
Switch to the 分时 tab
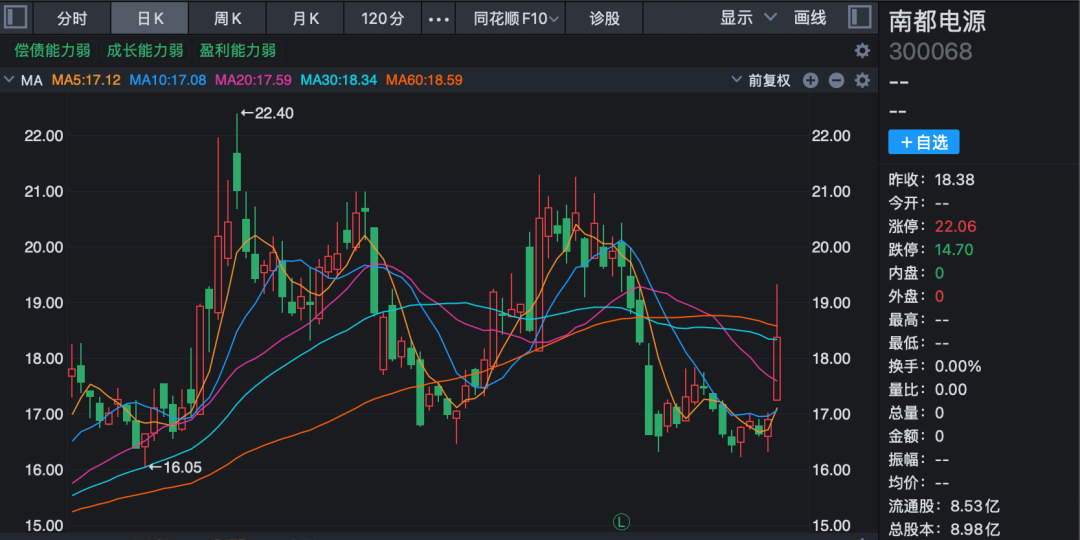[x=72, y=18]
